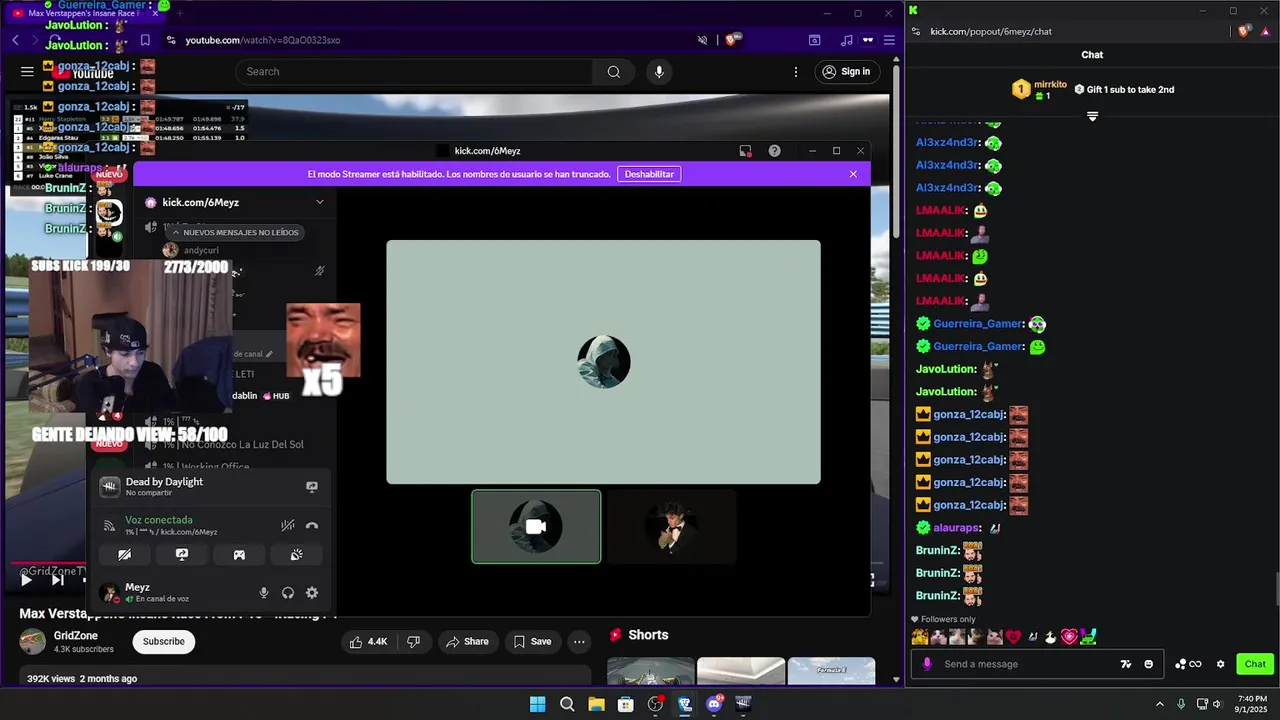The image size is (1280, 720).
Task: Click Deshabilitar streamer mode button
Action: click(x=649, y=174)
